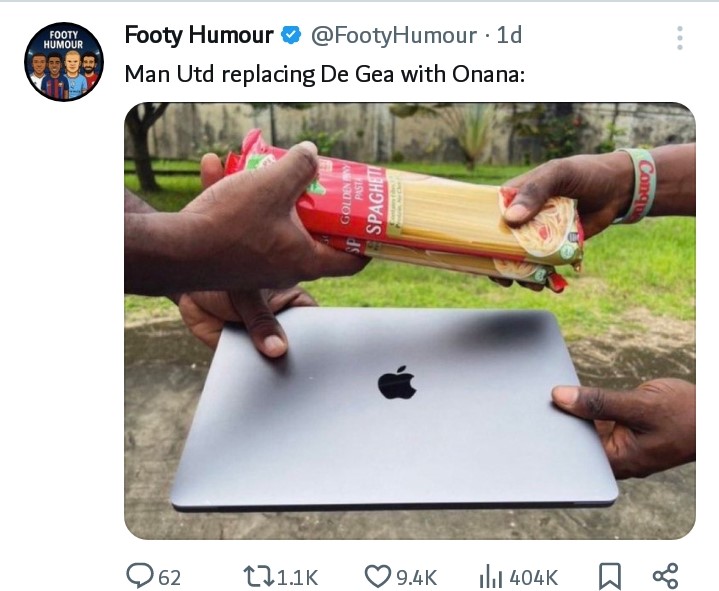View analytics via the bar chart icon
Viewport: 719px width, 591px height.
click(491, 577)
